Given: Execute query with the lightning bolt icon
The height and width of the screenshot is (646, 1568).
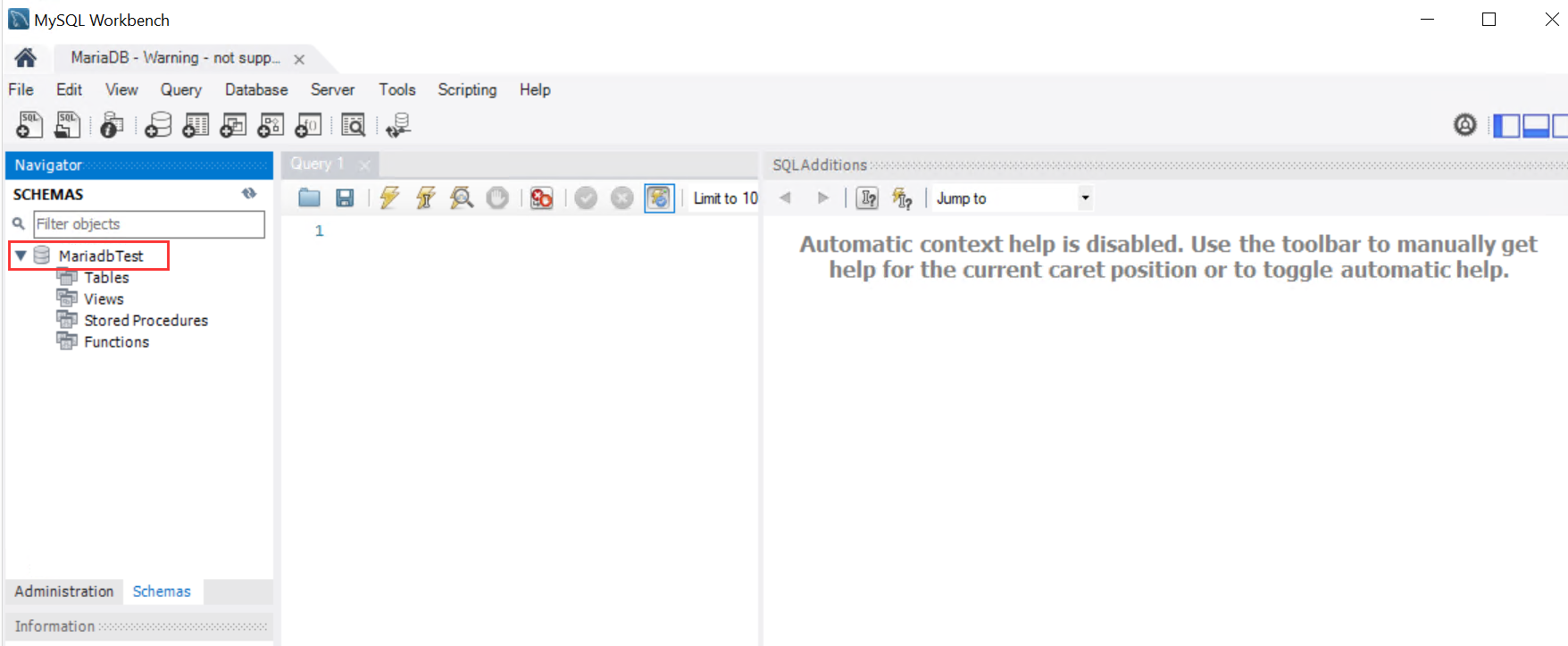Looking at the screenshot, I should pyautogui.click(x=389, y=197).
